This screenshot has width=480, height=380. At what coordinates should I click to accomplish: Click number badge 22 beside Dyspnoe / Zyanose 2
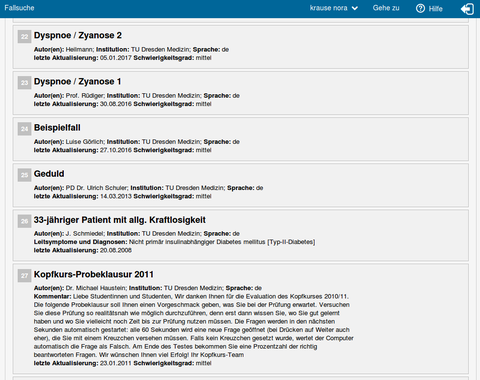24,37
